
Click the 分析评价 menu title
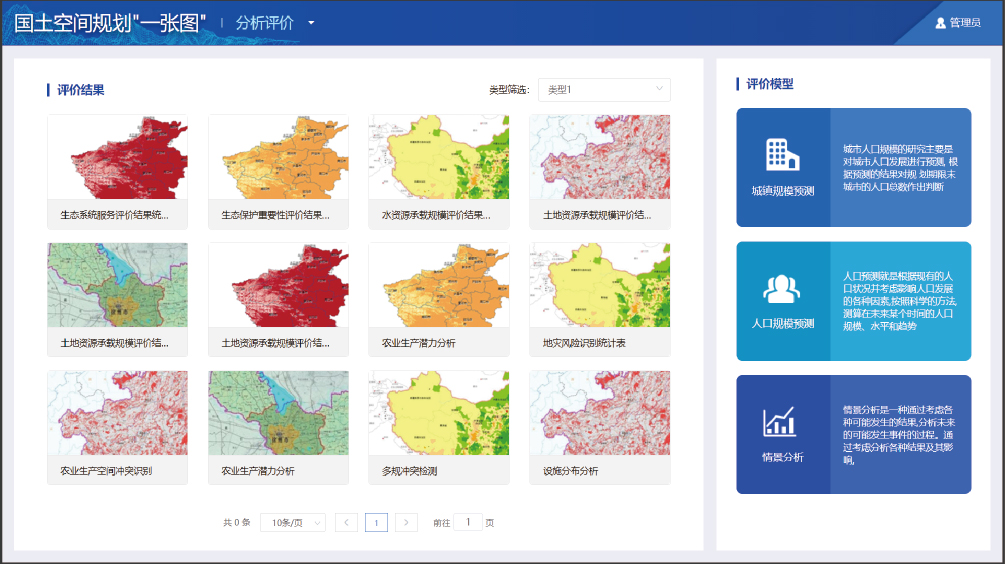[x=264, y=23]
